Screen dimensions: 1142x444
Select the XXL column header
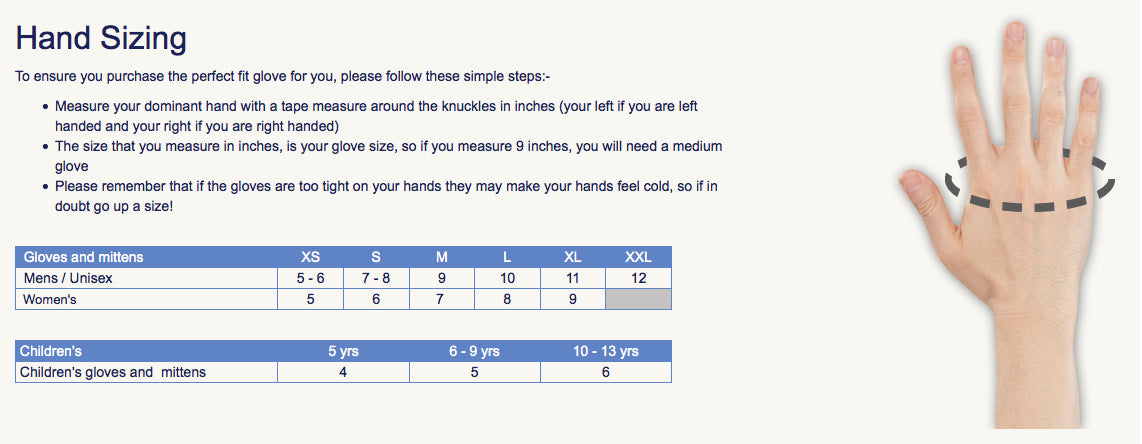tap(638, 257)
